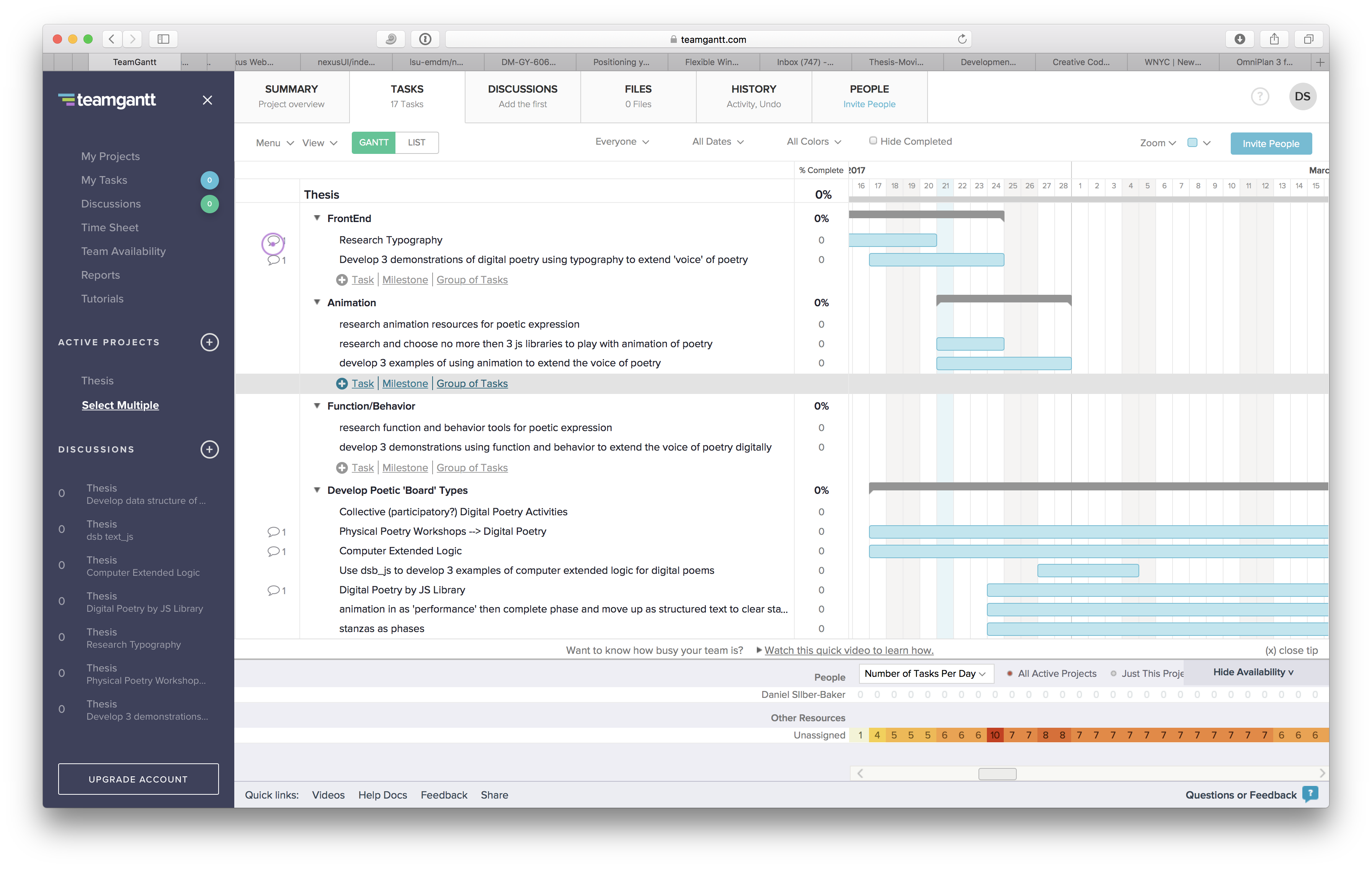Click Safari forward navigation arrow

pyautogui.click(x=132, y=39)
